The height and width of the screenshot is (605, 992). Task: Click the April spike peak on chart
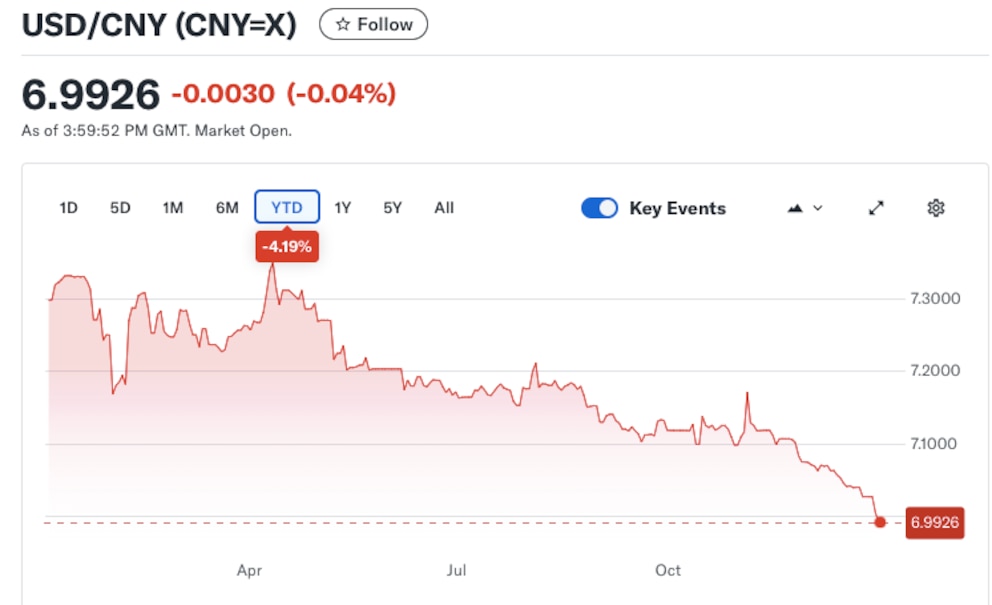point(272,266)
